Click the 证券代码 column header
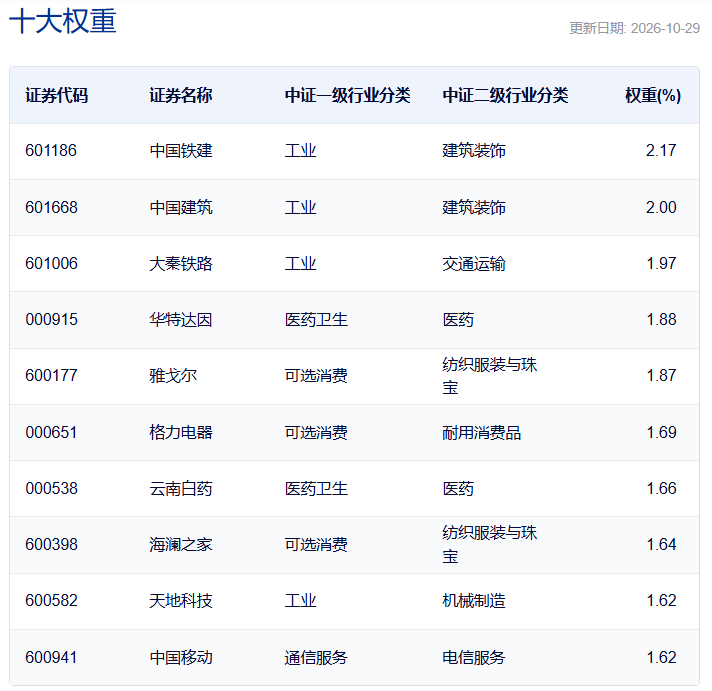The width and height of the screenshot is (712, 691). (57, 95)
